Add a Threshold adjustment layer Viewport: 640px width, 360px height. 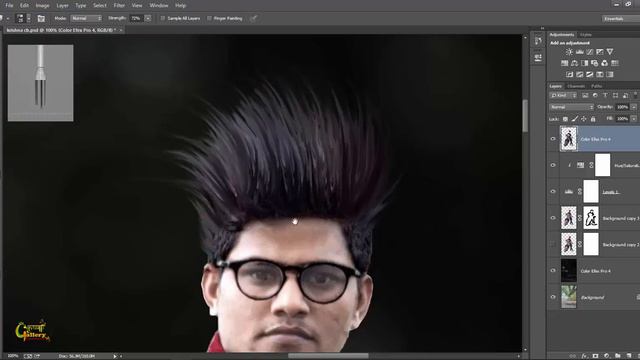coord(589,75)
